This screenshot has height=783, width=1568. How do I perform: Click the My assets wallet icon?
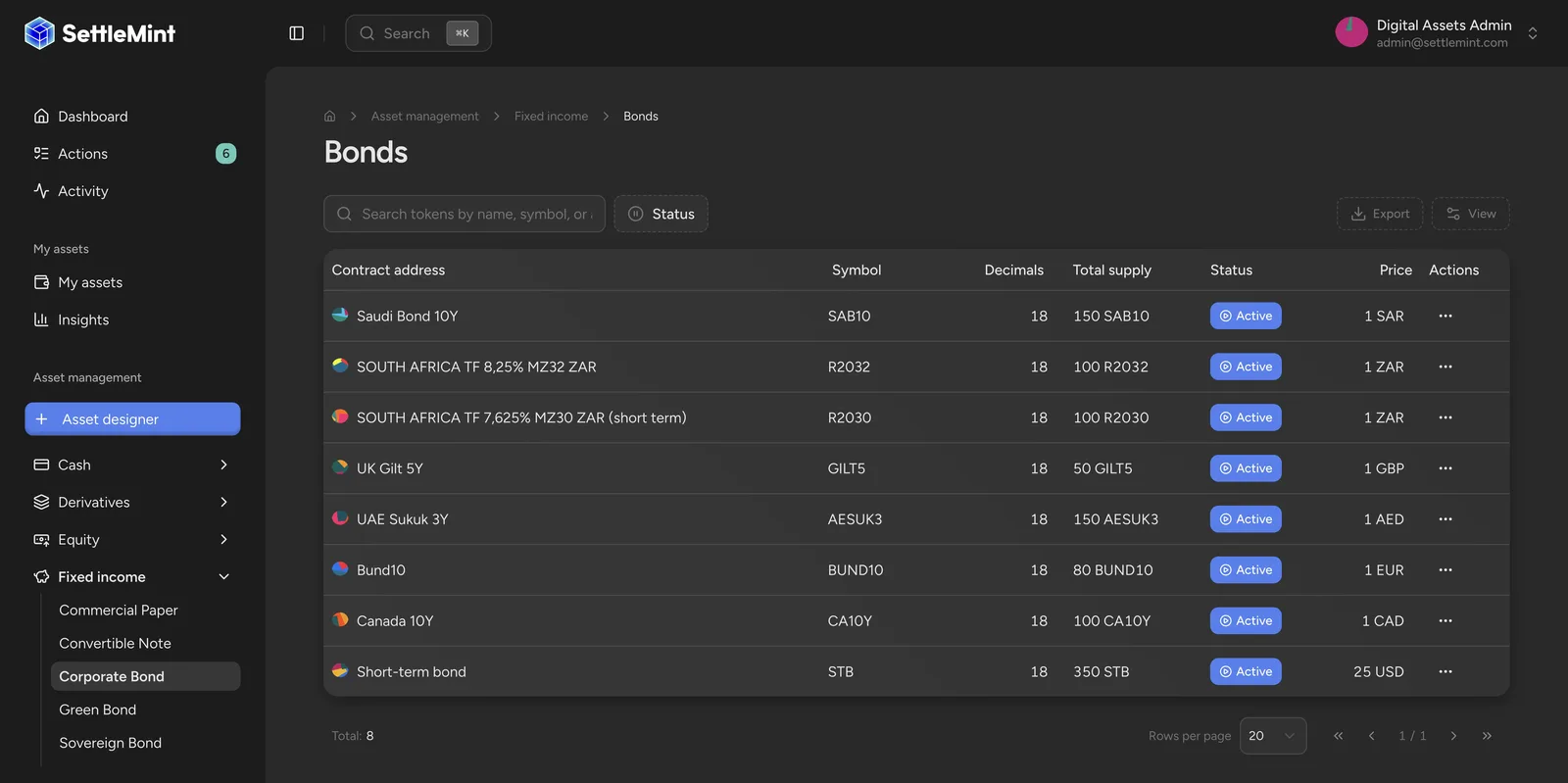pyautogui.click(x=41, y=282)
